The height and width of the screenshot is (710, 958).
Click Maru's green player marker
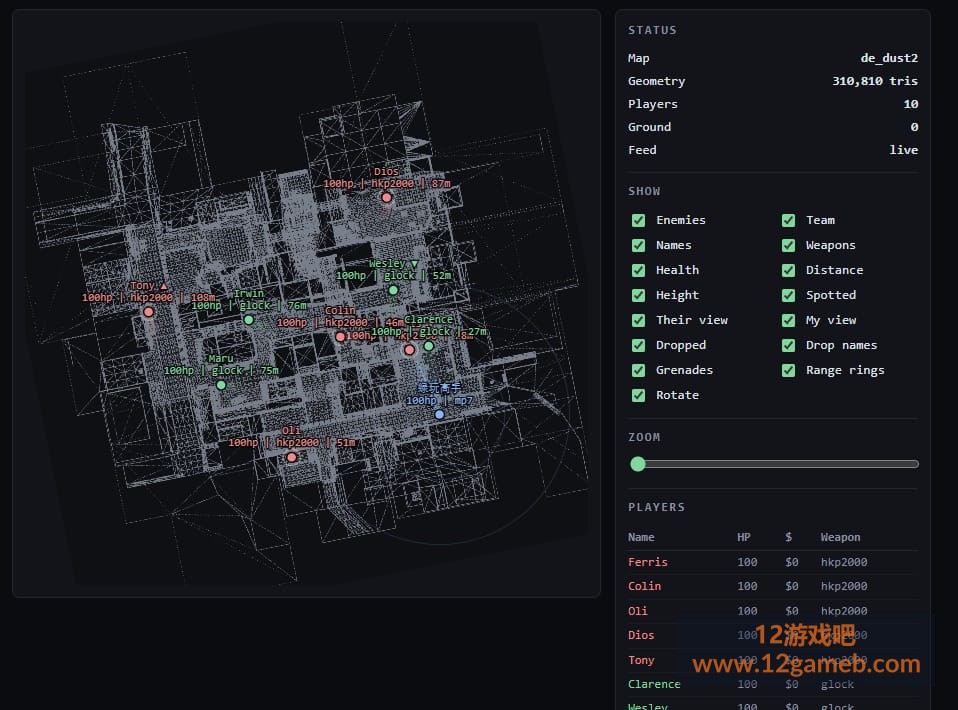tap(221, 385)
